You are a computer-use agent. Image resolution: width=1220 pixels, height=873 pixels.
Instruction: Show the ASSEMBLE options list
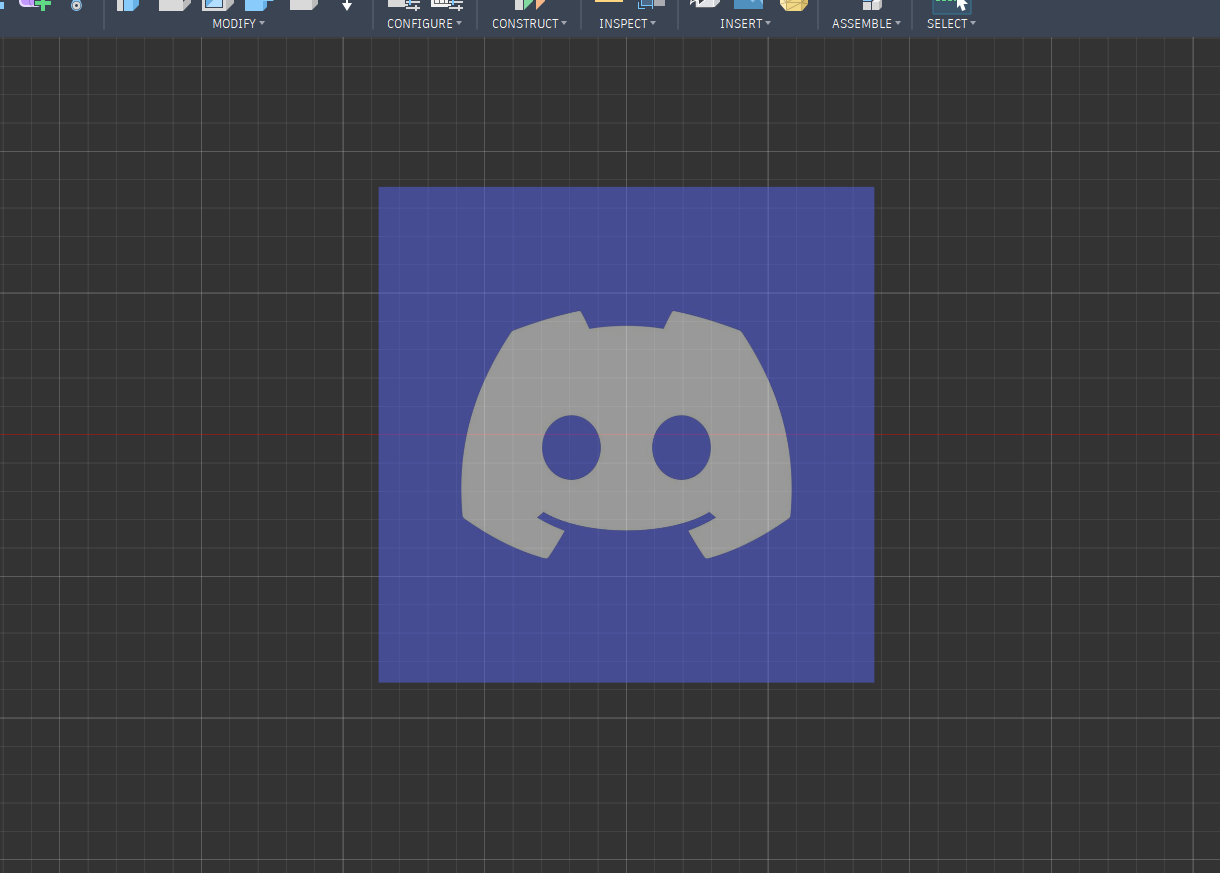(866, 23)
